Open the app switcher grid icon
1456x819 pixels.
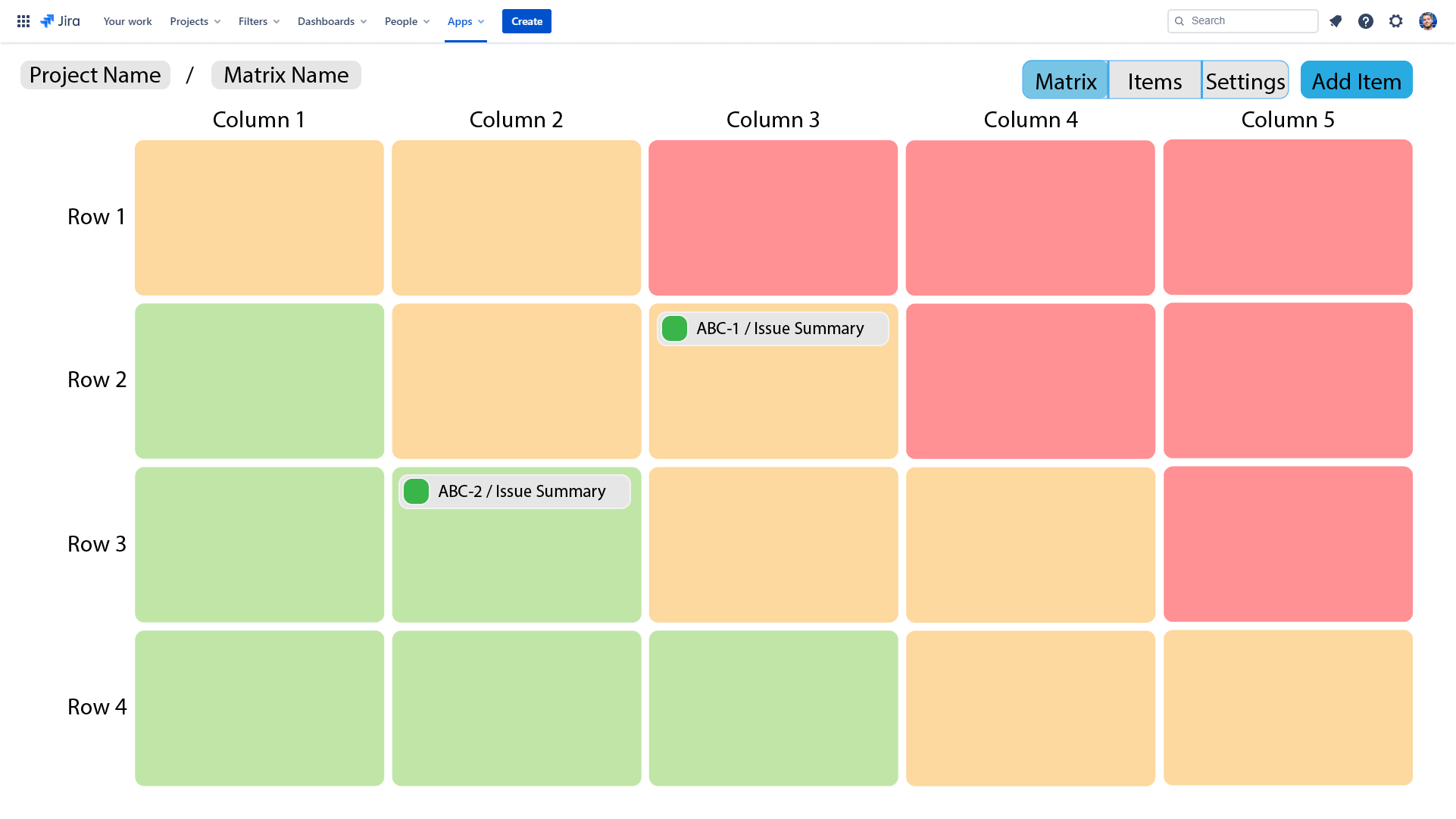23,21
